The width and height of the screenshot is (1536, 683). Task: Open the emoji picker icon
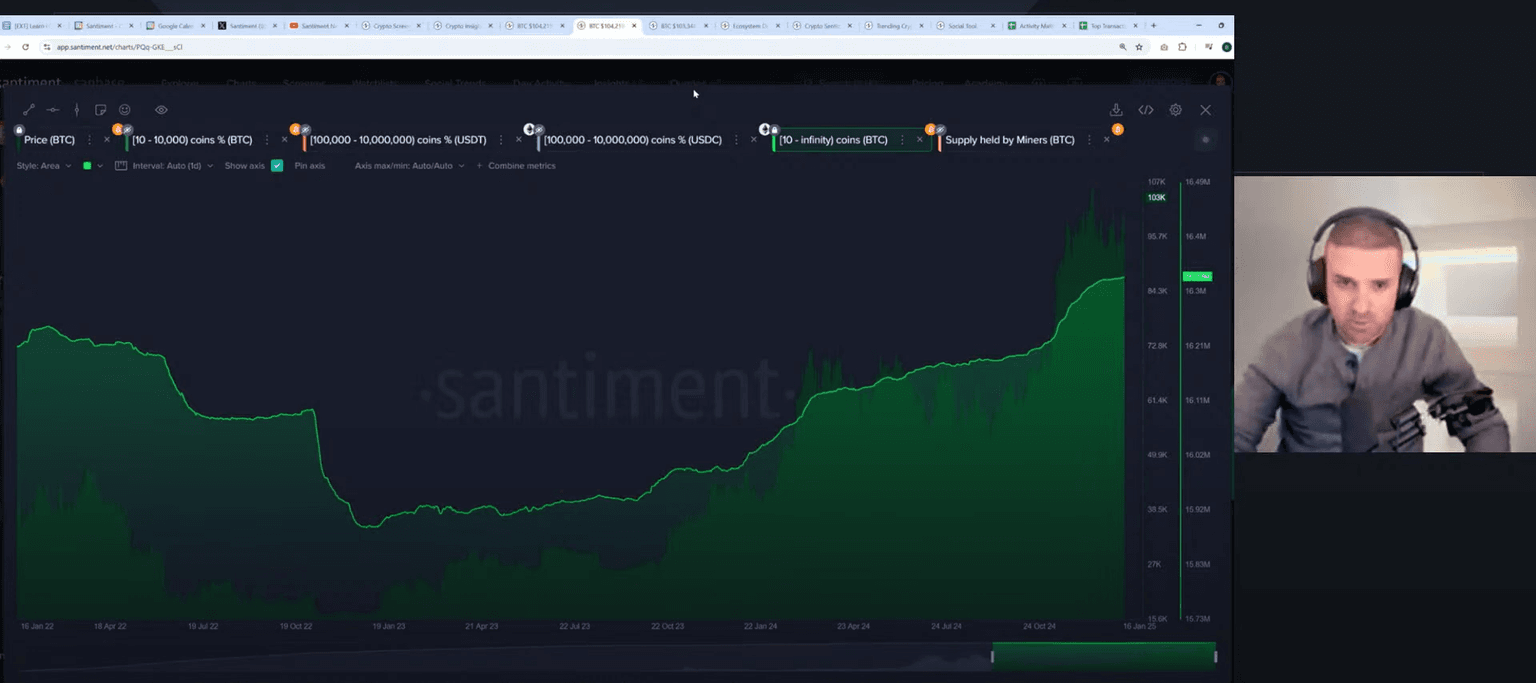pos(125,110)
